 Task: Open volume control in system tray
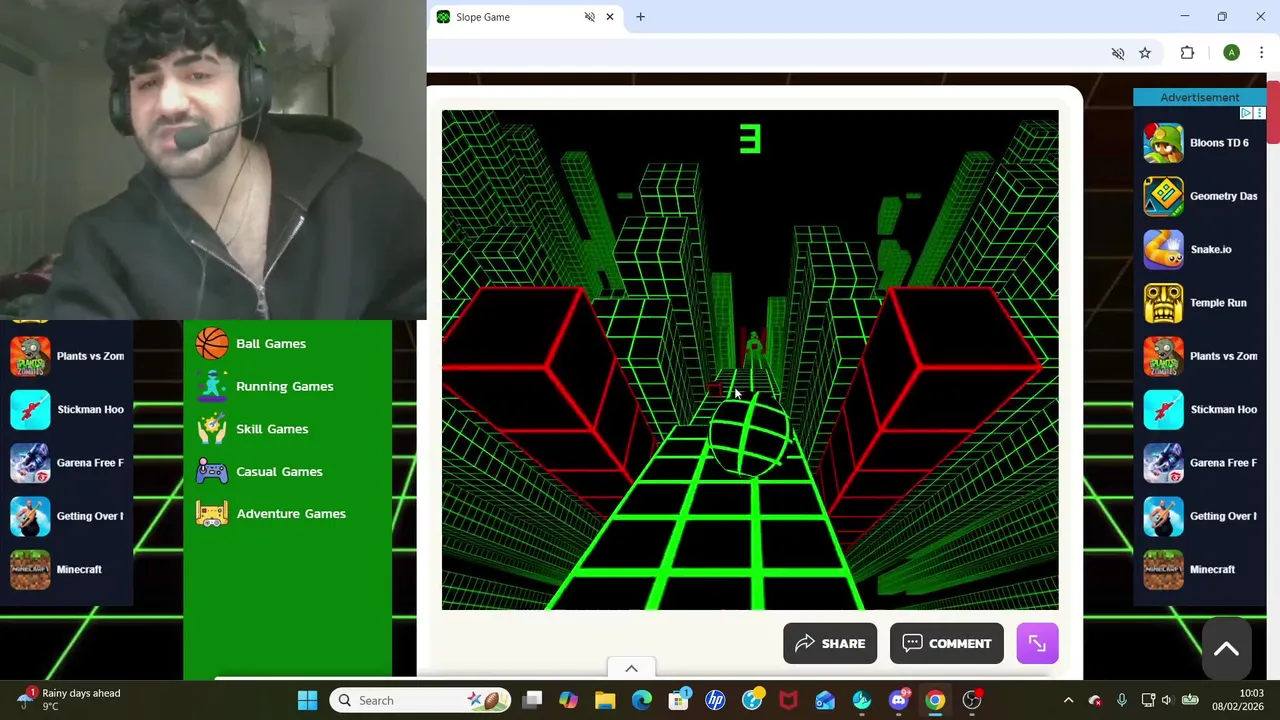pos(1168,700)
